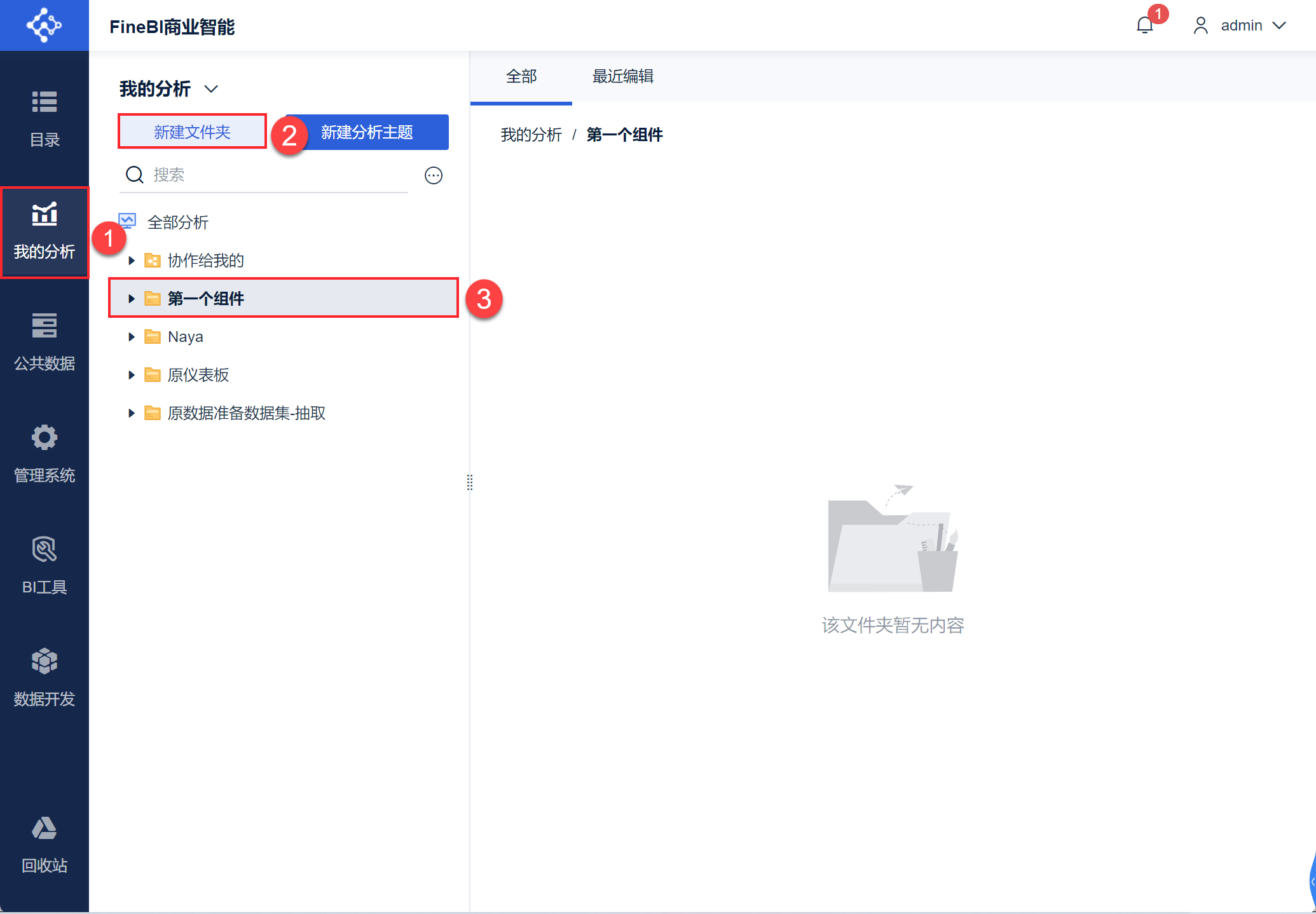Click the 原数据准备数据集-抽取 folder icon
This screenshot has height=914, width=1316.
coord(153,413)
